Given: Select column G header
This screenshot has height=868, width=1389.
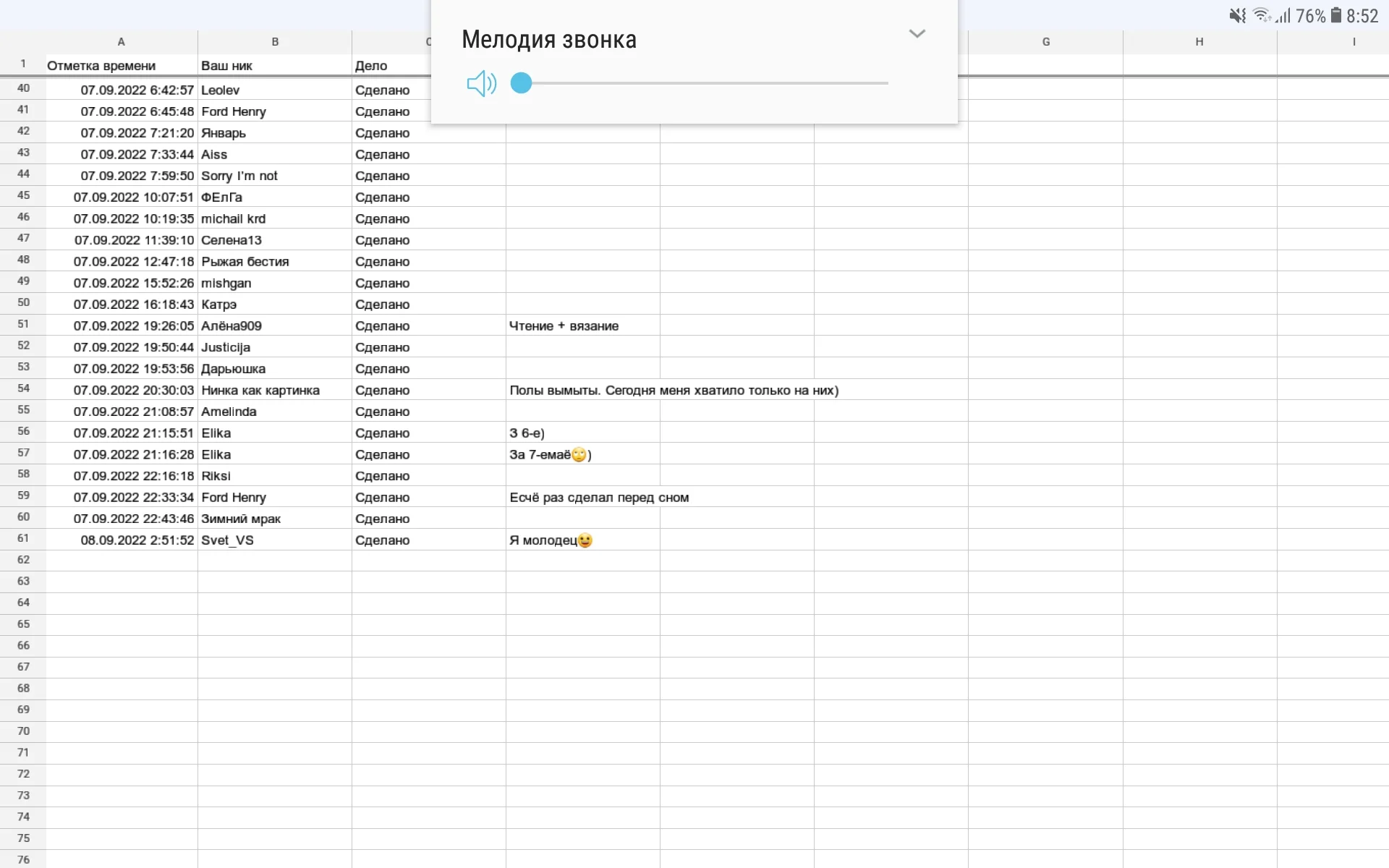Looking at the screenshot, I should pyautogui.click(x=1045, y=42).
